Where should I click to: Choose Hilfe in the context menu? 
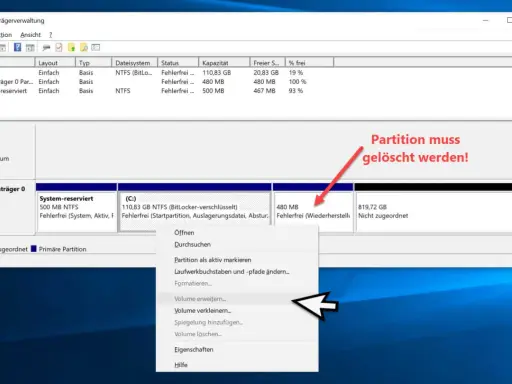pyautogui.click(x=181, y=365)
